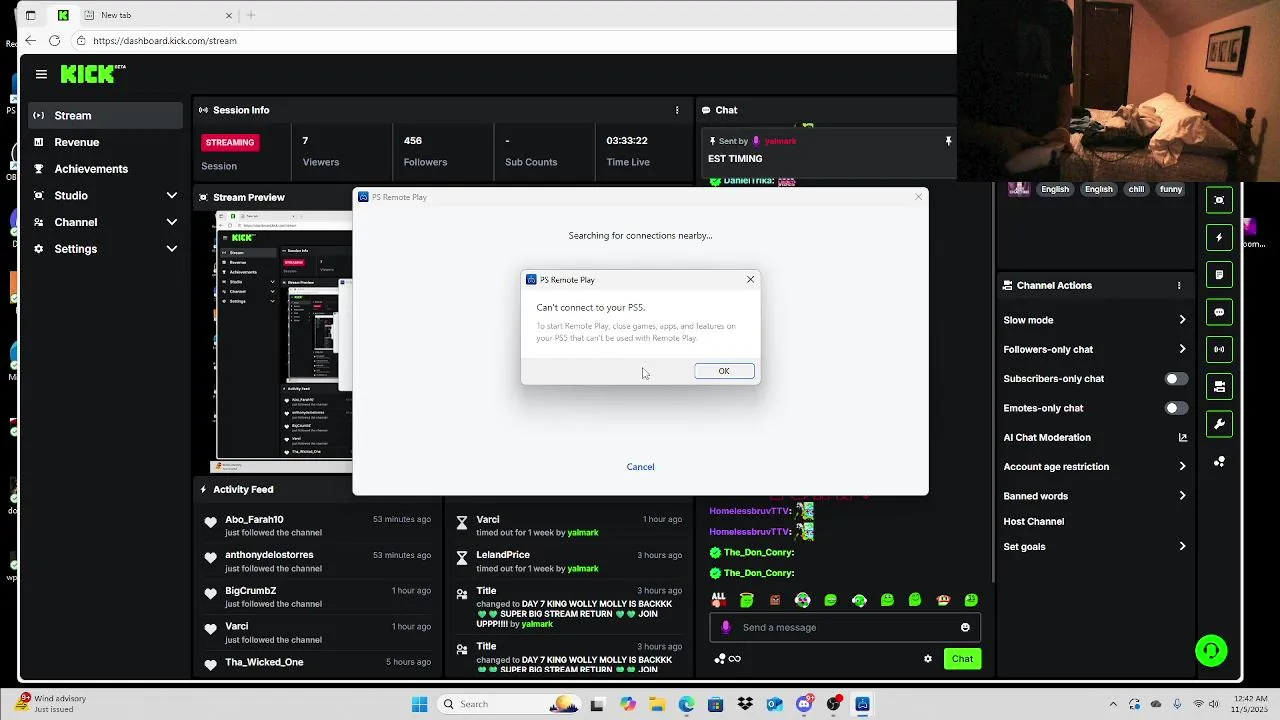Click the 03:33:22 Time Live value
This screenshot has width=1280, height=720.
(627, 141)
